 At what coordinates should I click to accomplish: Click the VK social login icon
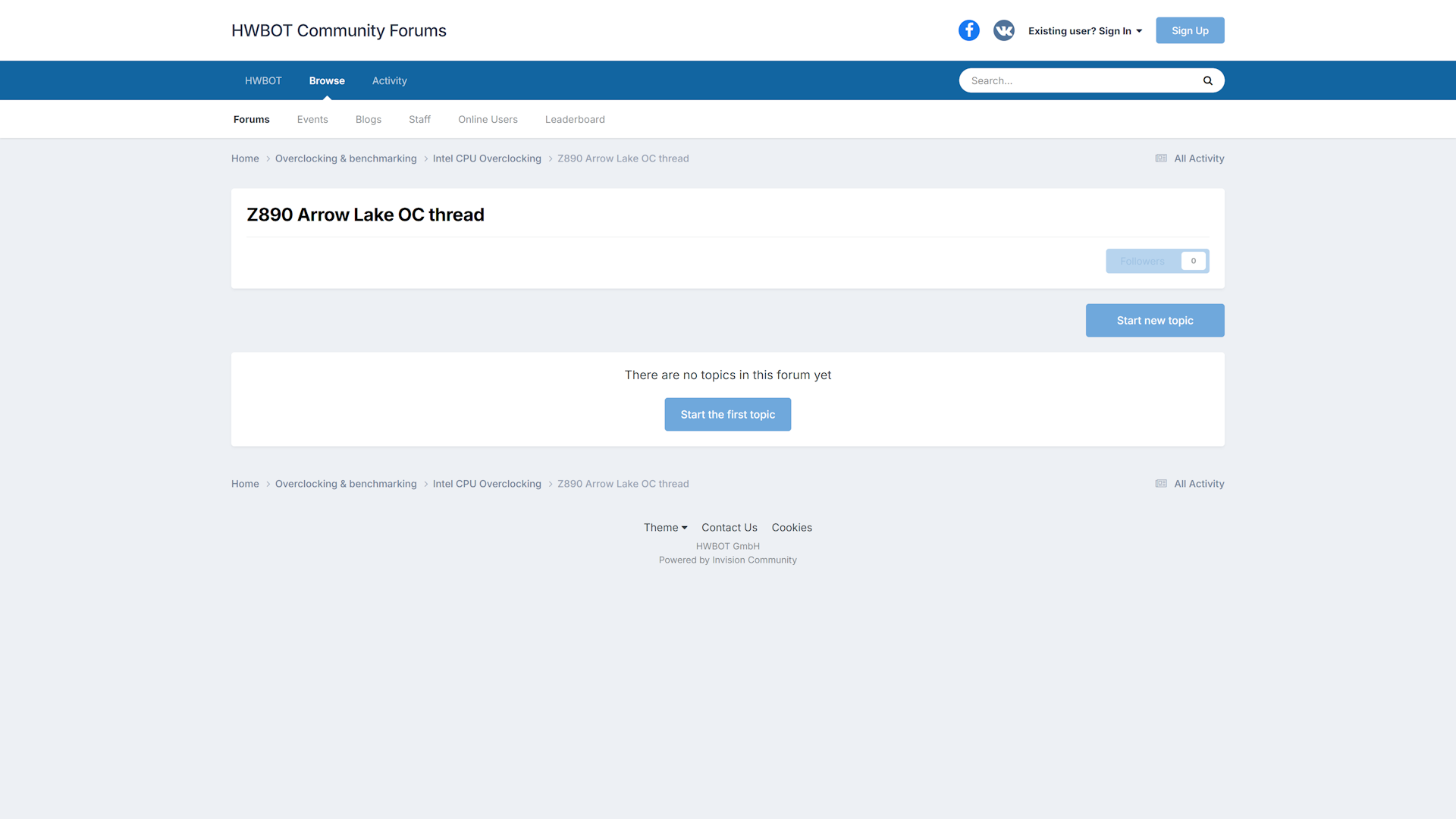pyautogui.click(x=1003, y=30)
